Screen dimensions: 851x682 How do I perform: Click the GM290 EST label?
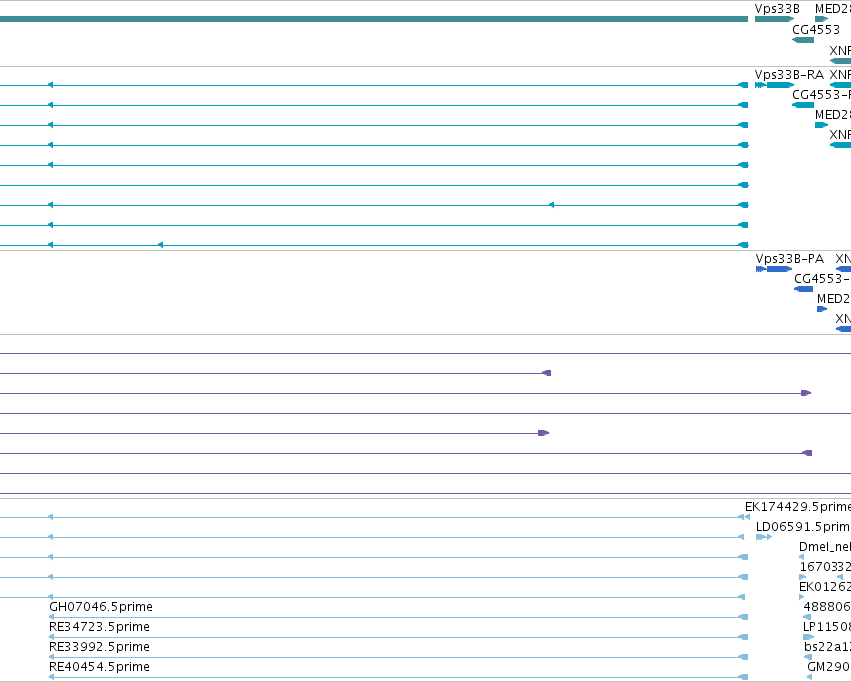pyautogui.click(x=829, y=667)
